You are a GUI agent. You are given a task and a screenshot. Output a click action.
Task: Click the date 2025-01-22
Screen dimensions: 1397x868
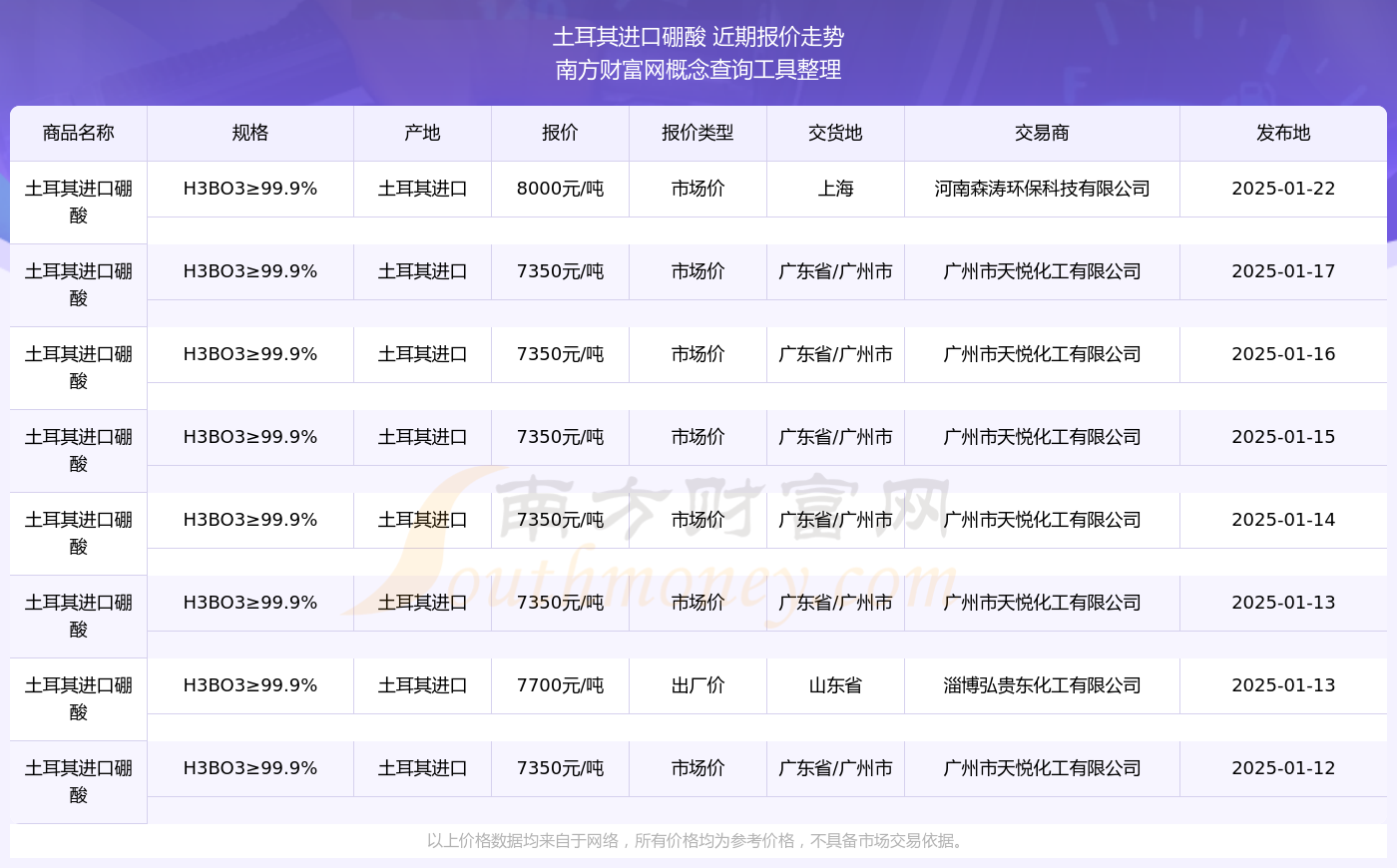point(1283,189)
